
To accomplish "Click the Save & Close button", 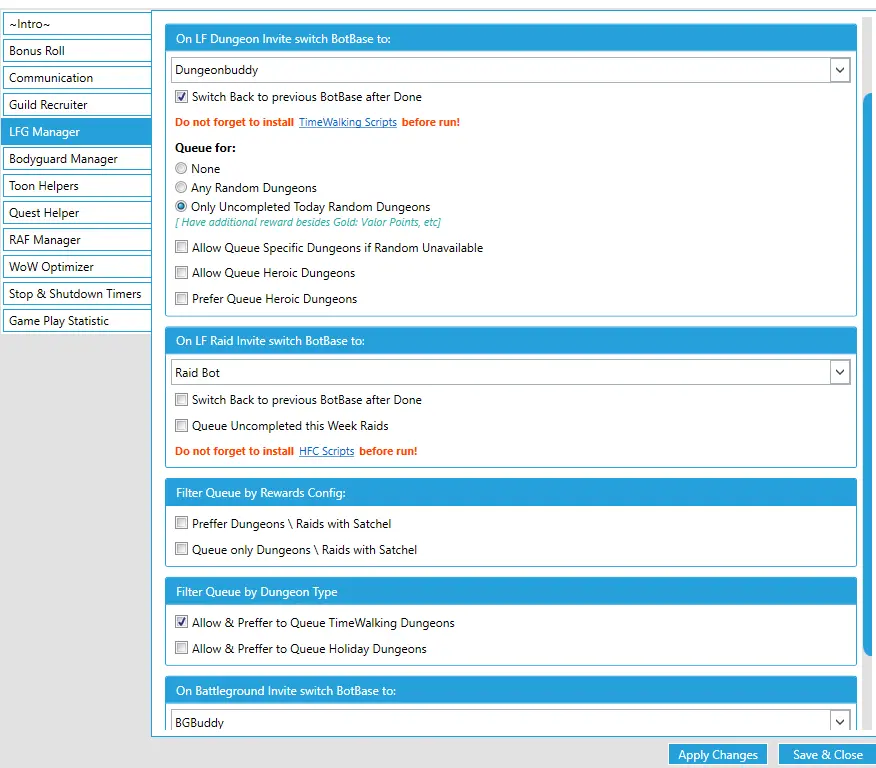I will point(827,755).
